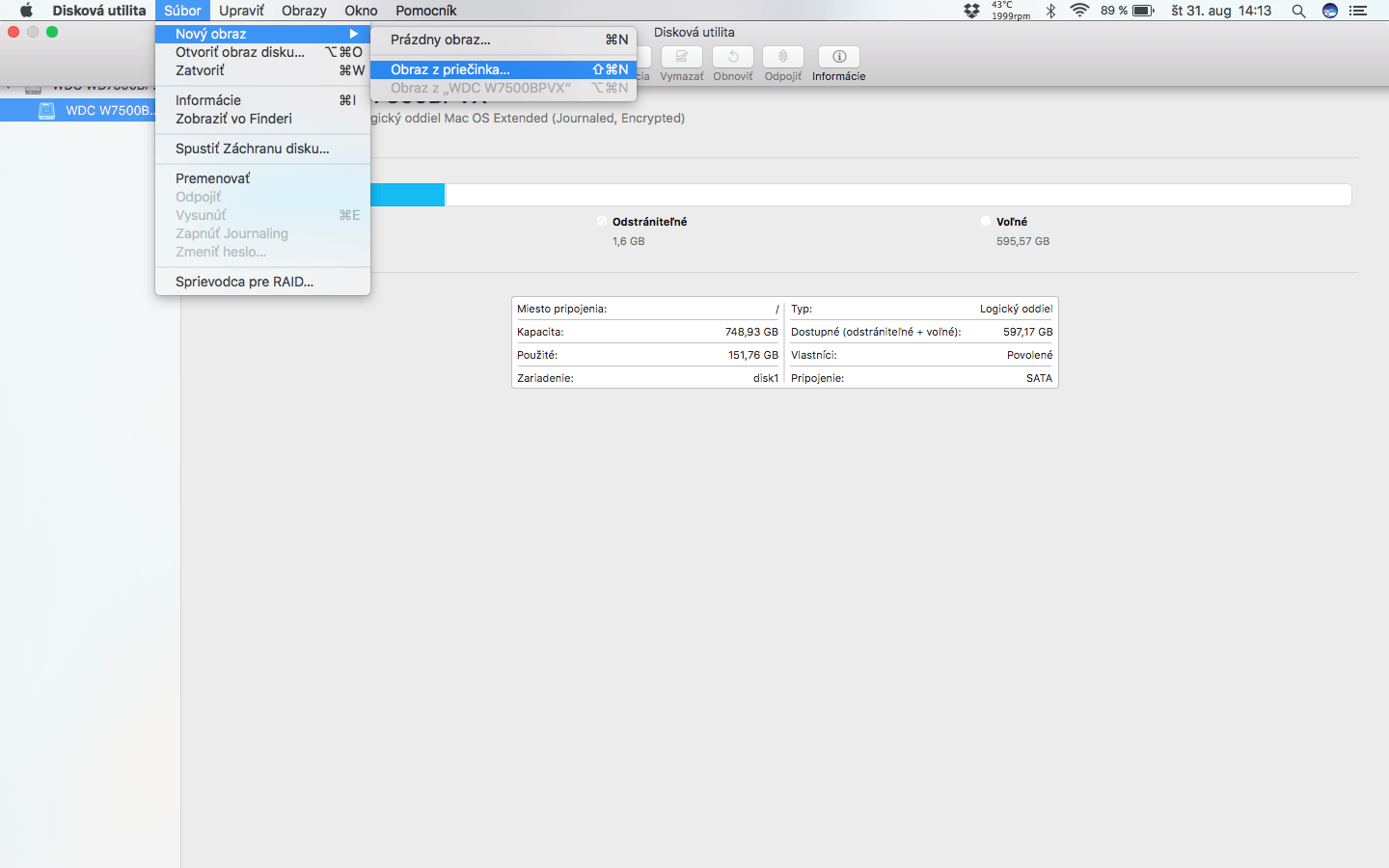This screenshot has width=1389, height=868.
Task: Click the Disková utilita window title
Action: click(x=694, y=32)
